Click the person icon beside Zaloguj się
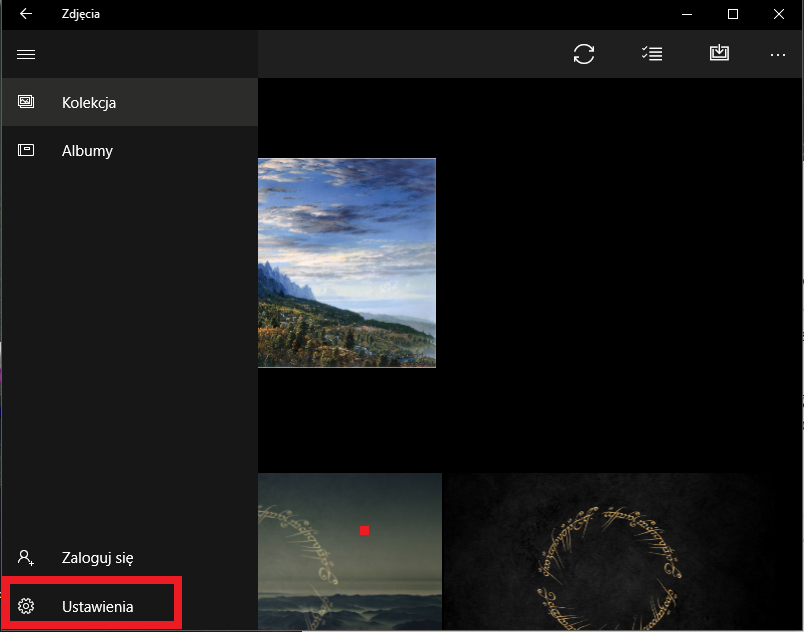The height and width of the screenshot is (632, 804). click(26, 557)
